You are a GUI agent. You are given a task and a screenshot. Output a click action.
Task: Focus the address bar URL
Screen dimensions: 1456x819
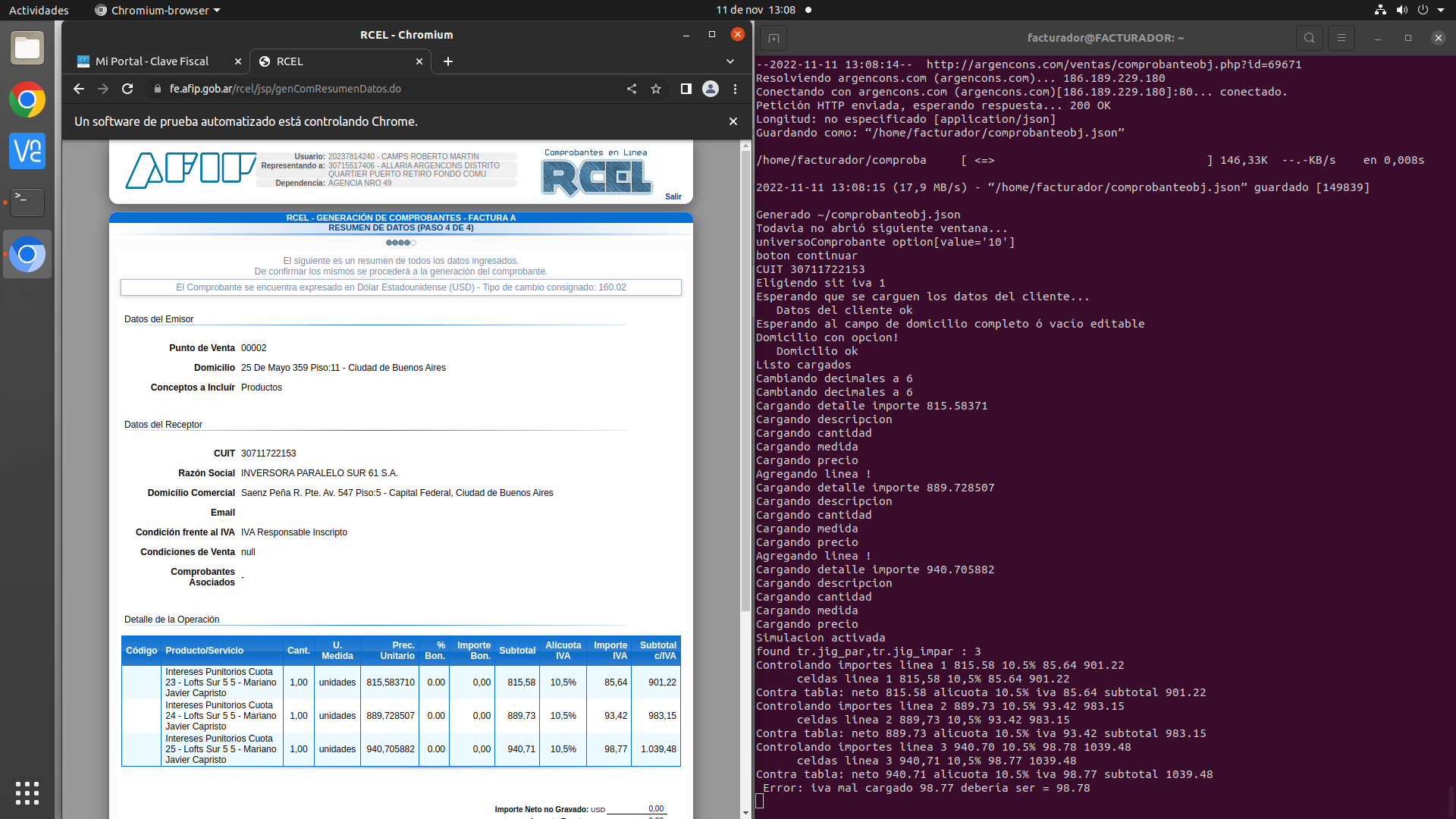pyautogui.click(x=285, y=89)
